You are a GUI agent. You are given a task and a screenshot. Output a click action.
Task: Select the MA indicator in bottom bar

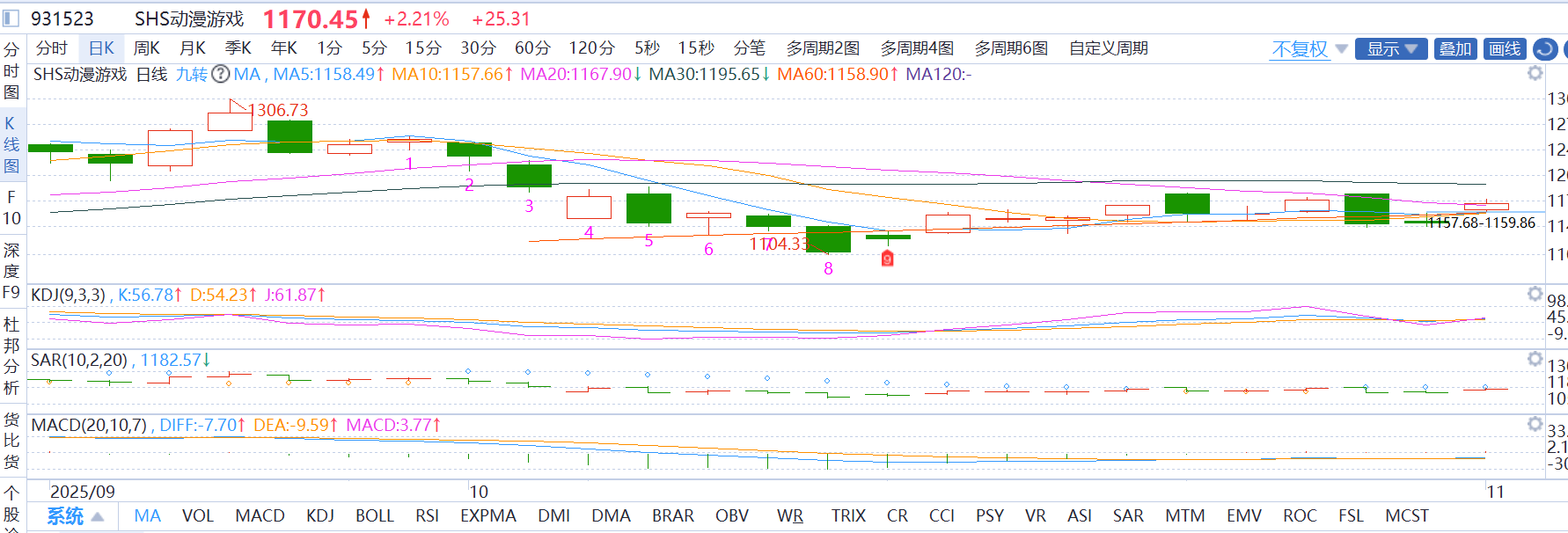[148, 516]
